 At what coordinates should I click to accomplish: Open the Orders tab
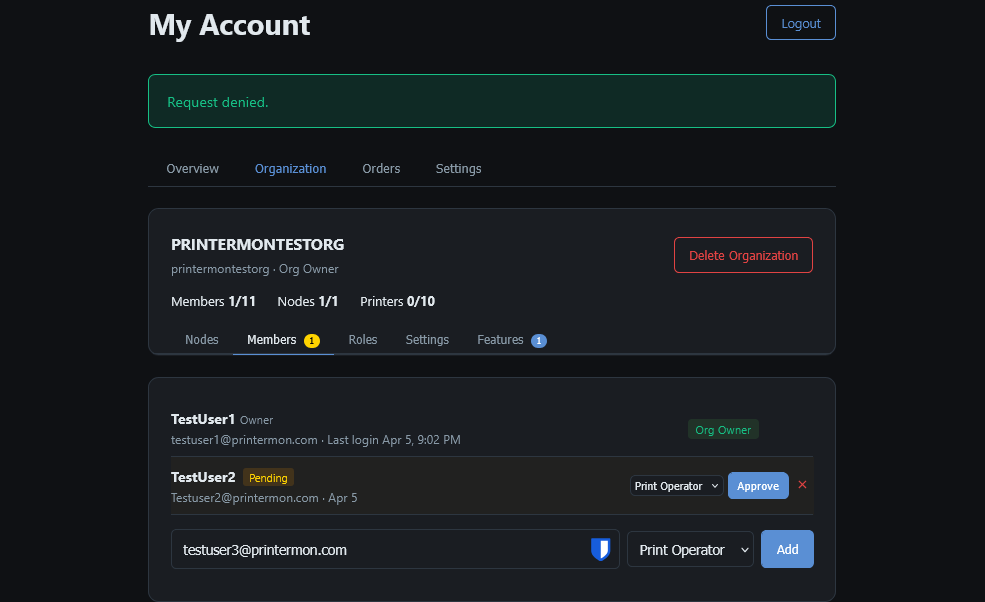pyautogui.click(x=381, y=168)
